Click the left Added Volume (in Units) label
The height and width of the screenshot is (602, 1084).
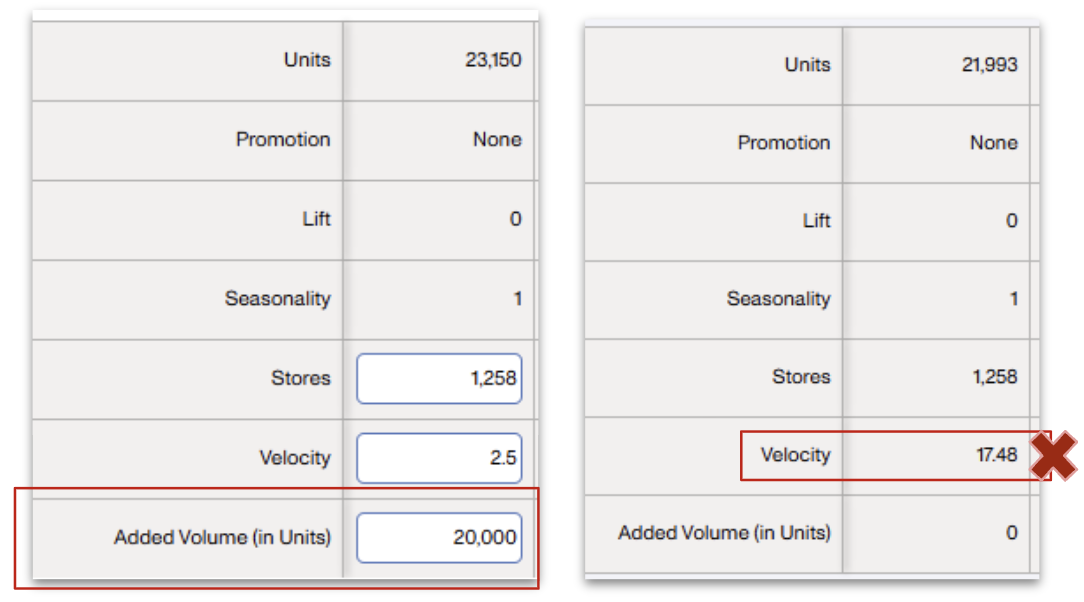223,538
